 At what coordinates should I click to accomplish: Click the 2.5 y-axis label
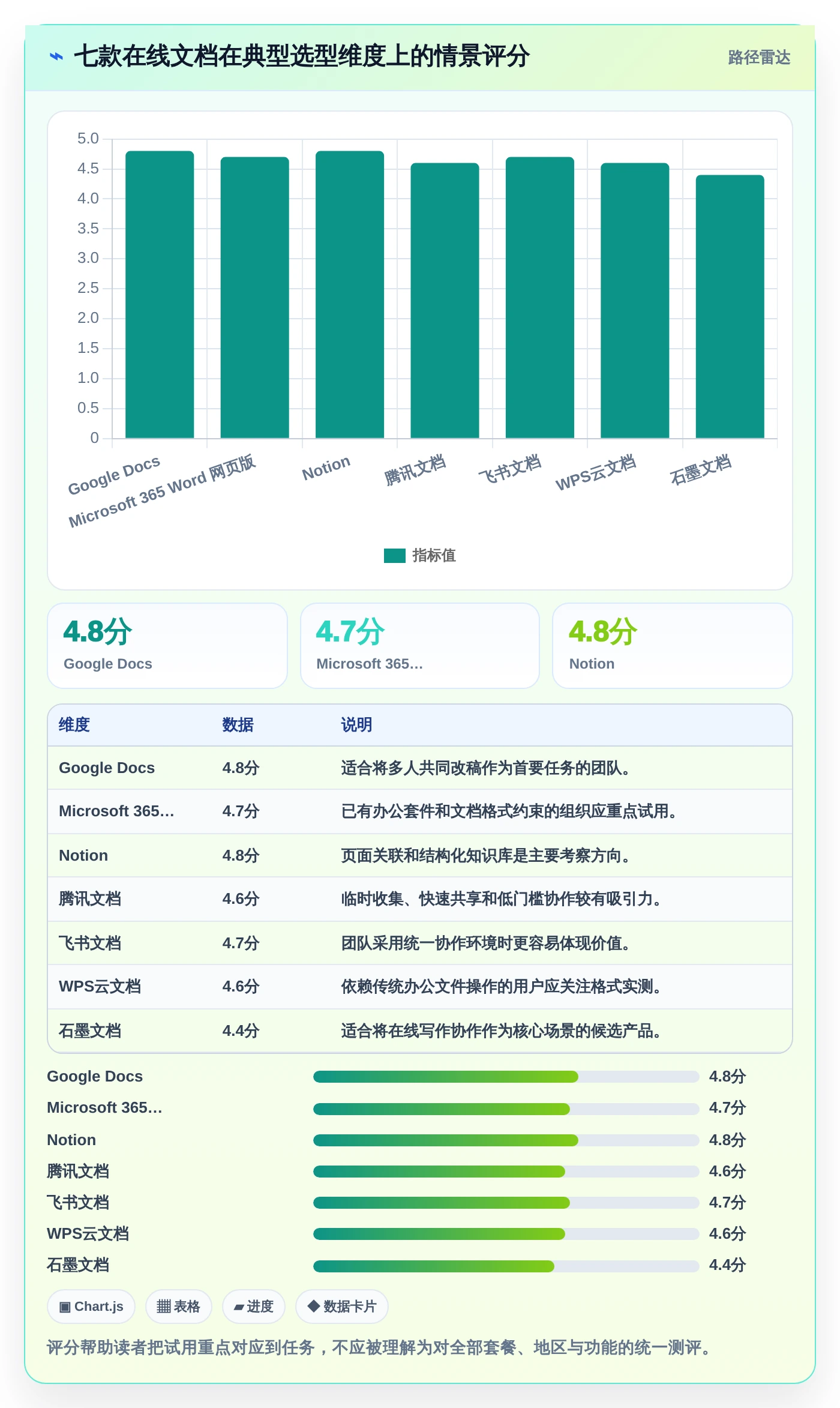pyautogui.click(x=88, y=288)
